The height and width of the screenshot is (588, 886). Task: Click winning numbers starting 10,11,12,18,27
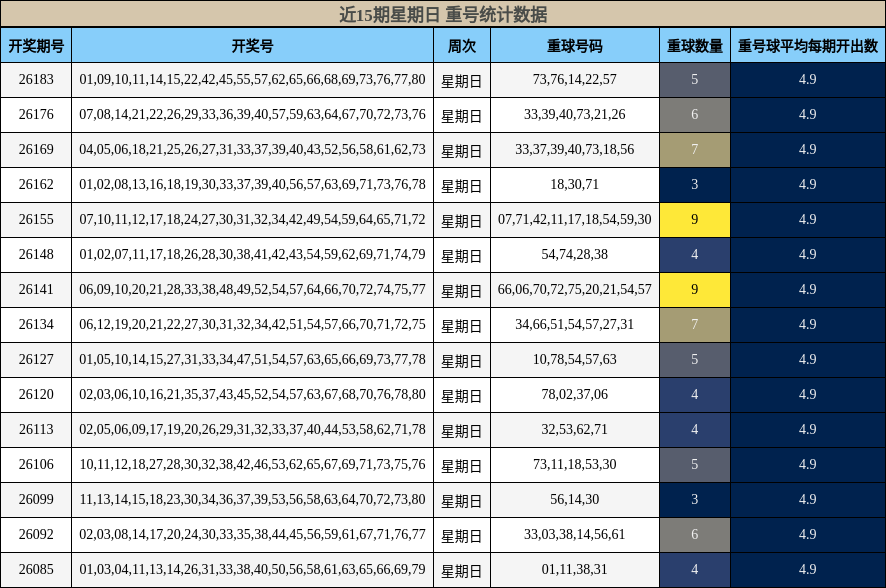(x=253, y=465)
